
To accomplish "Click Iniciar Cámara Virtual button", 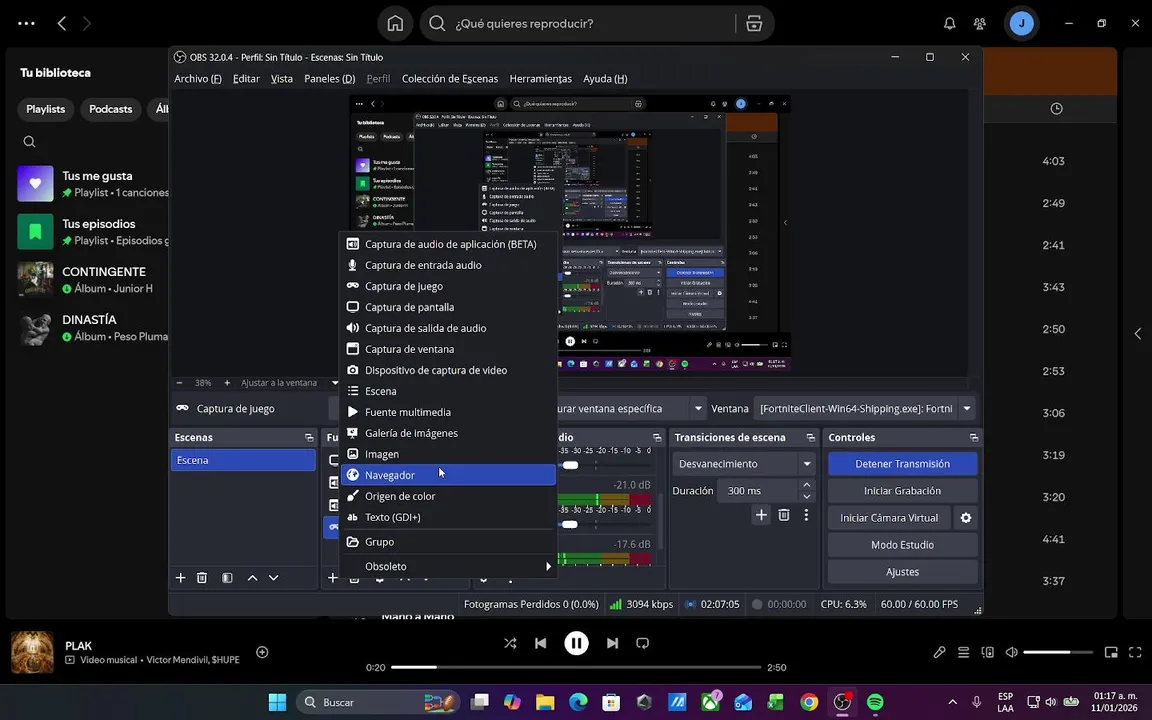I will 889,518.
